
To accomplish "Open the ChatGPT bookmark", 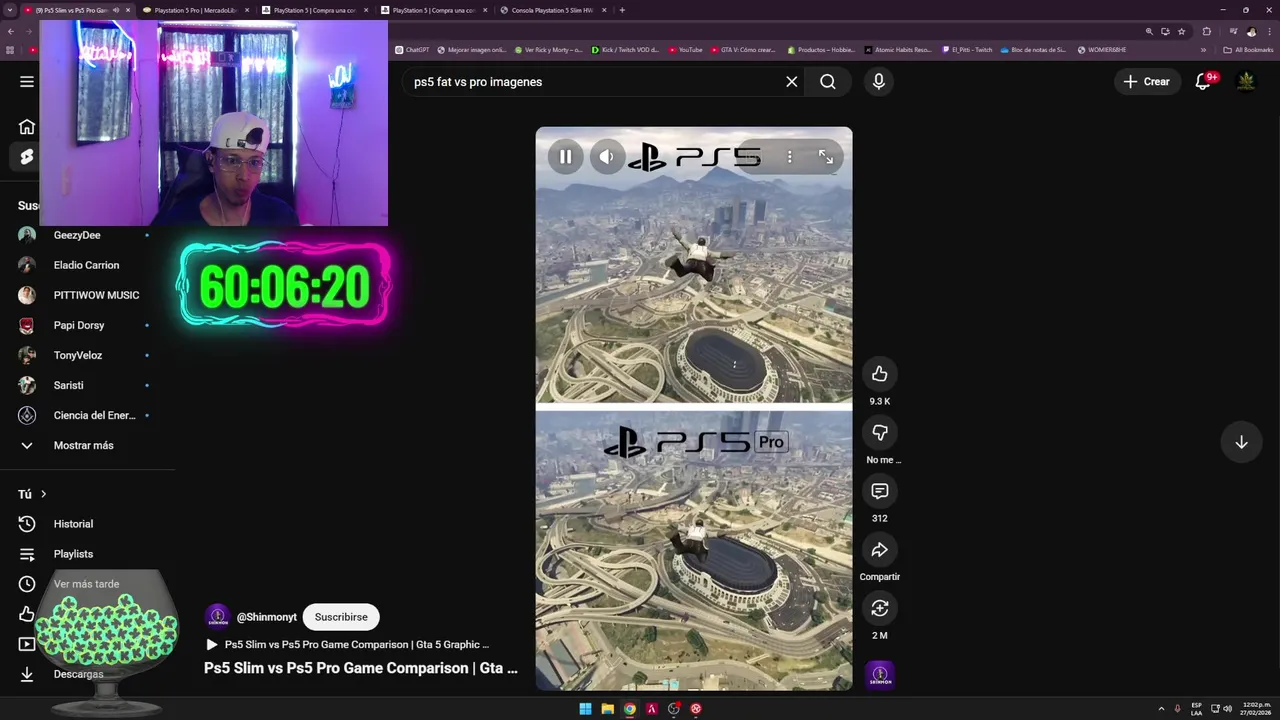I will 412,49.
